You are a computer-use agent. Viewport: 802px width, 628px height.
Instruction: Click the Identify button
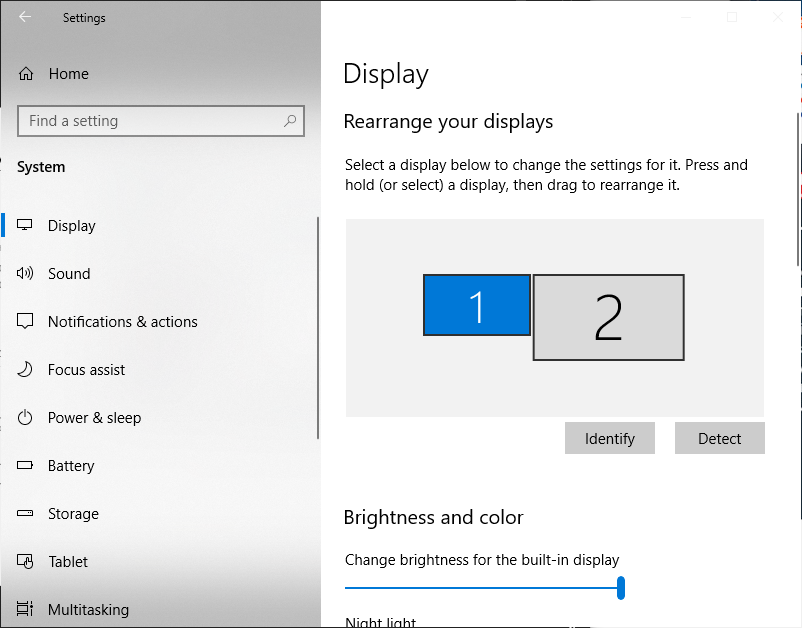610,438
